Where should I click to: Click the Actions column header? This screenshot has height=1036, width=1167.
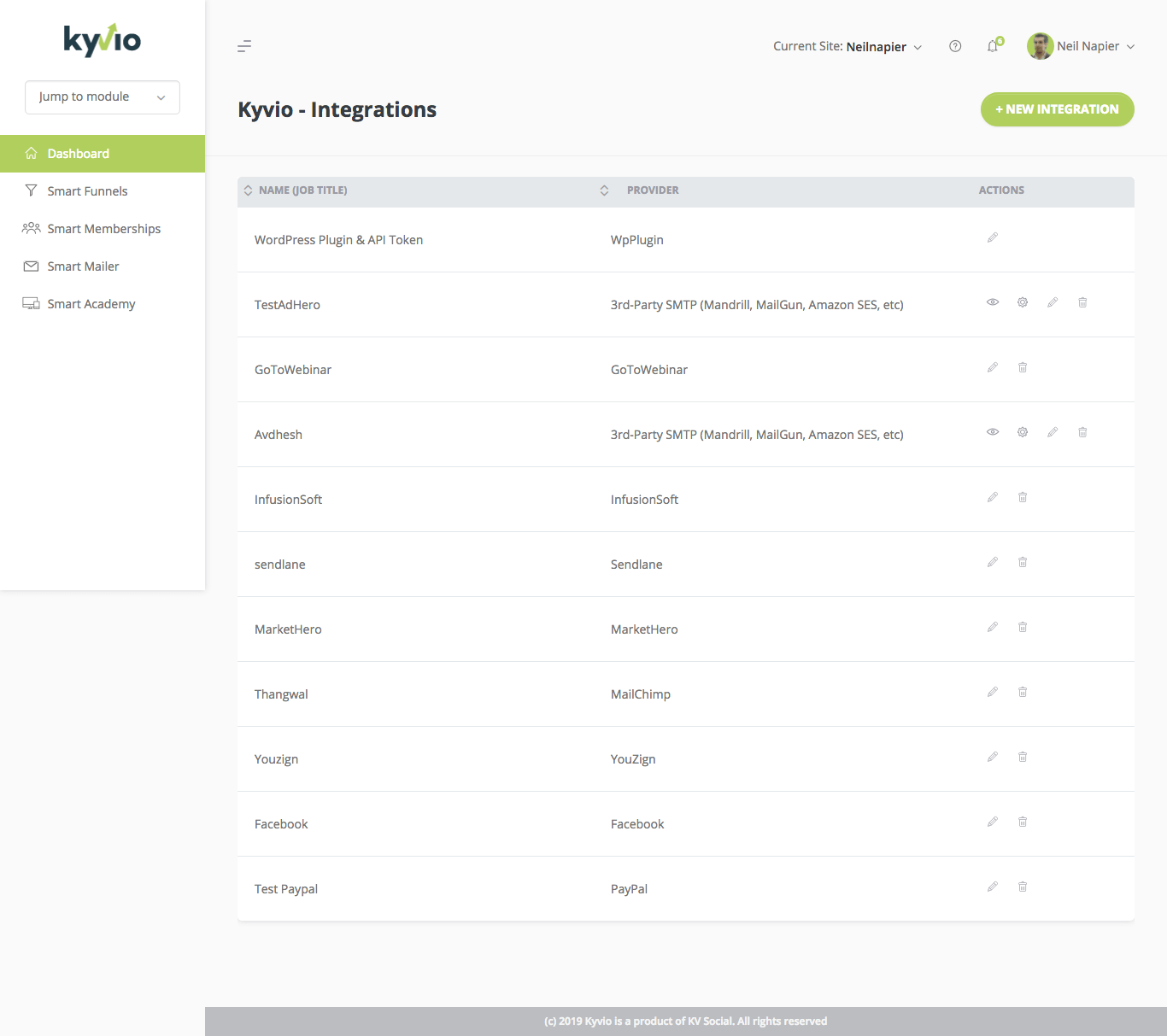click(1001, 190)
